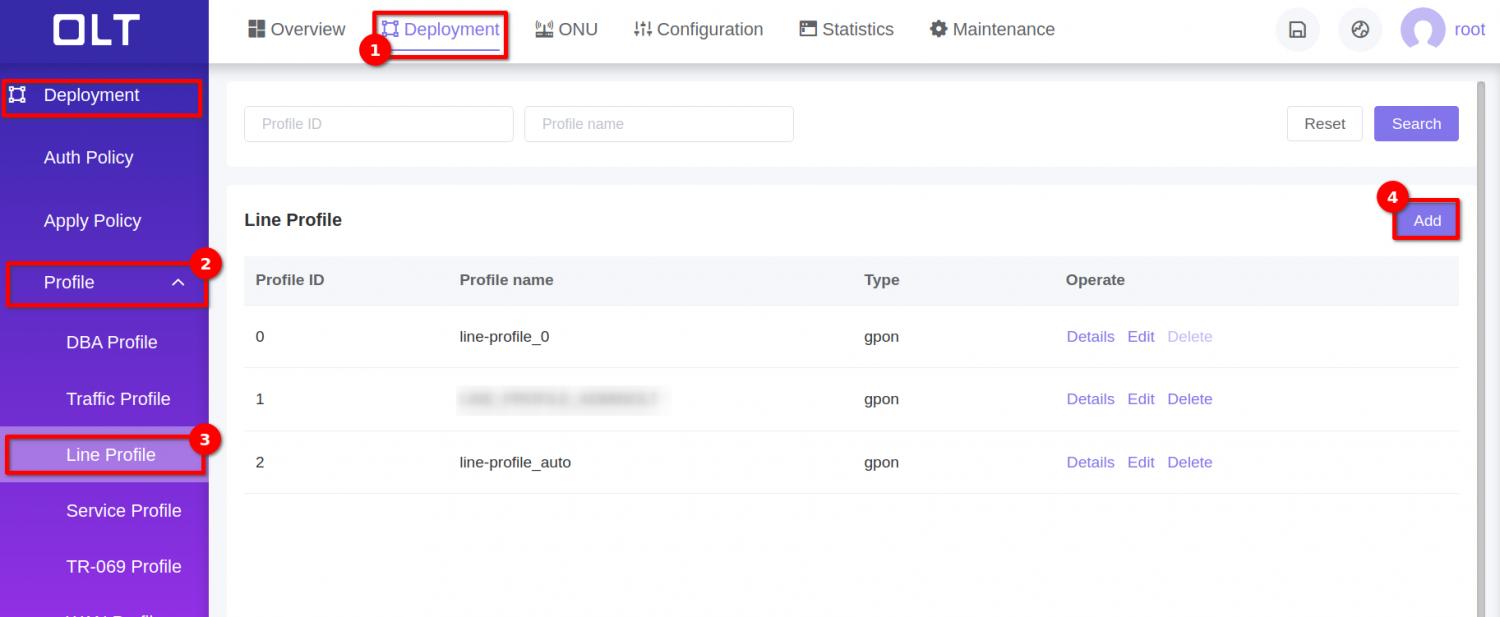Screen dimensions: 1500x617
Task: Open Auth Policy in sidebar
Action: click(88, 158)
